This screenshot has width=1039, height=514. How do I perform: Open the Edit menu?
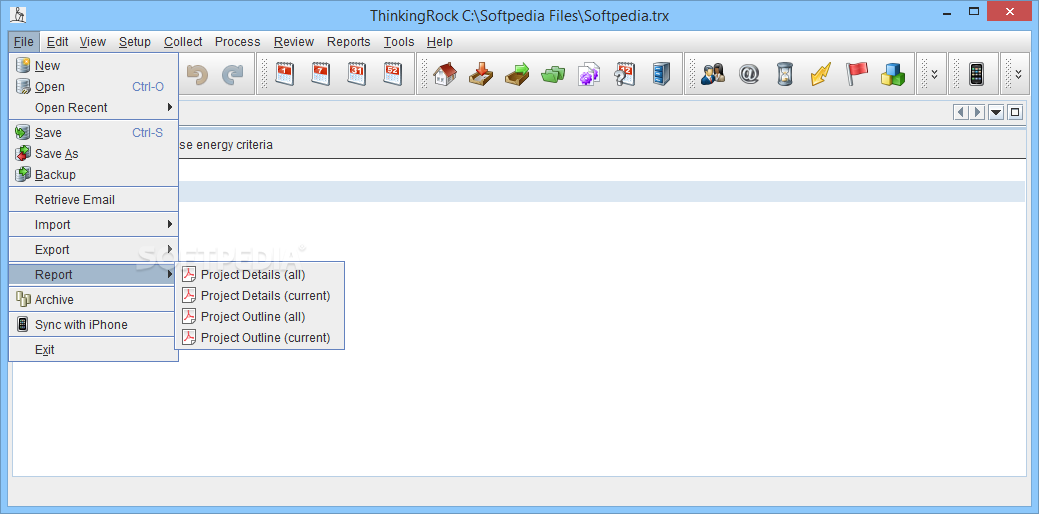58,42
